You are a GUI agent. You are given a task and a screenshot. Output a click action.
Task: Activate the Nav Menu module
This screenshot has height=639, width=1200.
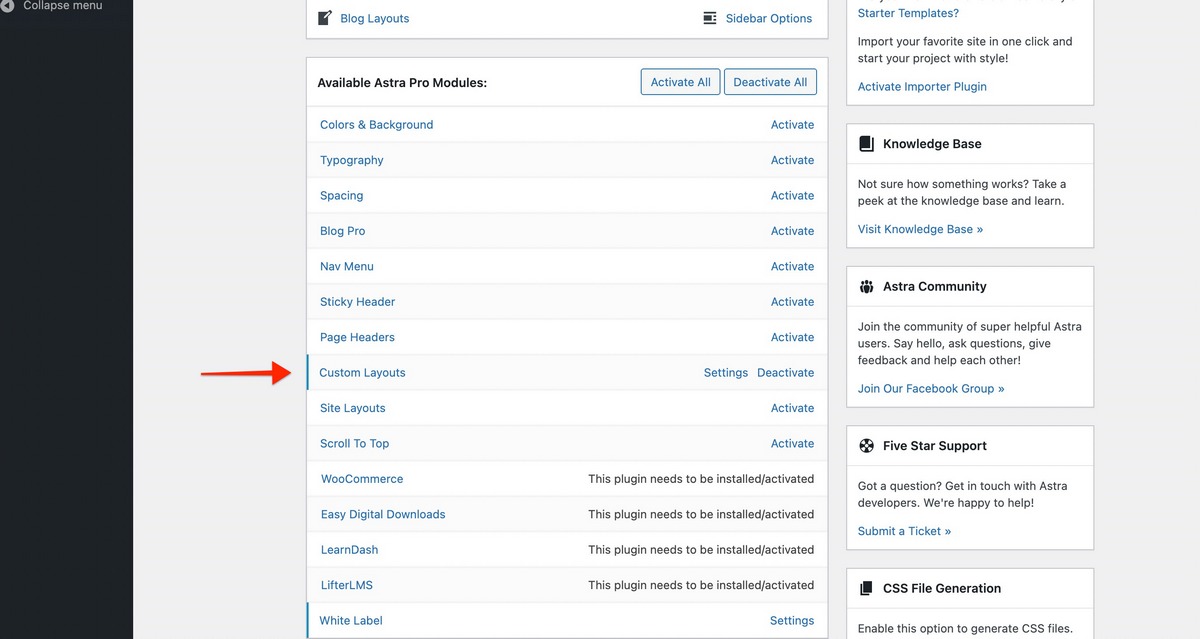(x=792, y=267)
